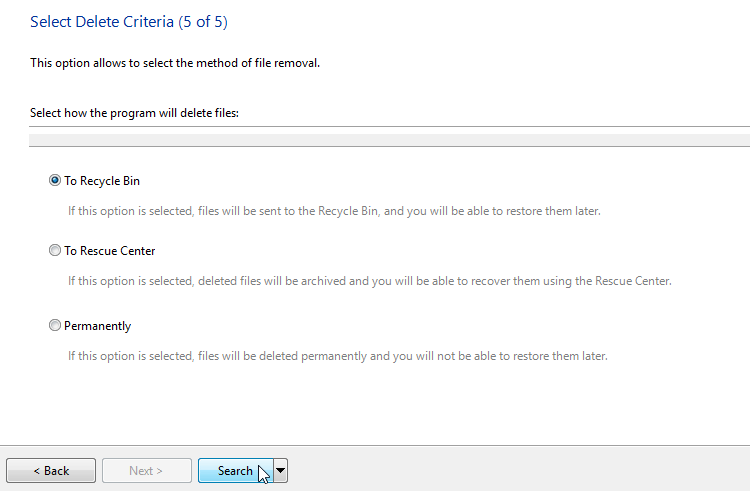Click the "(5 of 5)" step indicator

click(x=203, y=22)
